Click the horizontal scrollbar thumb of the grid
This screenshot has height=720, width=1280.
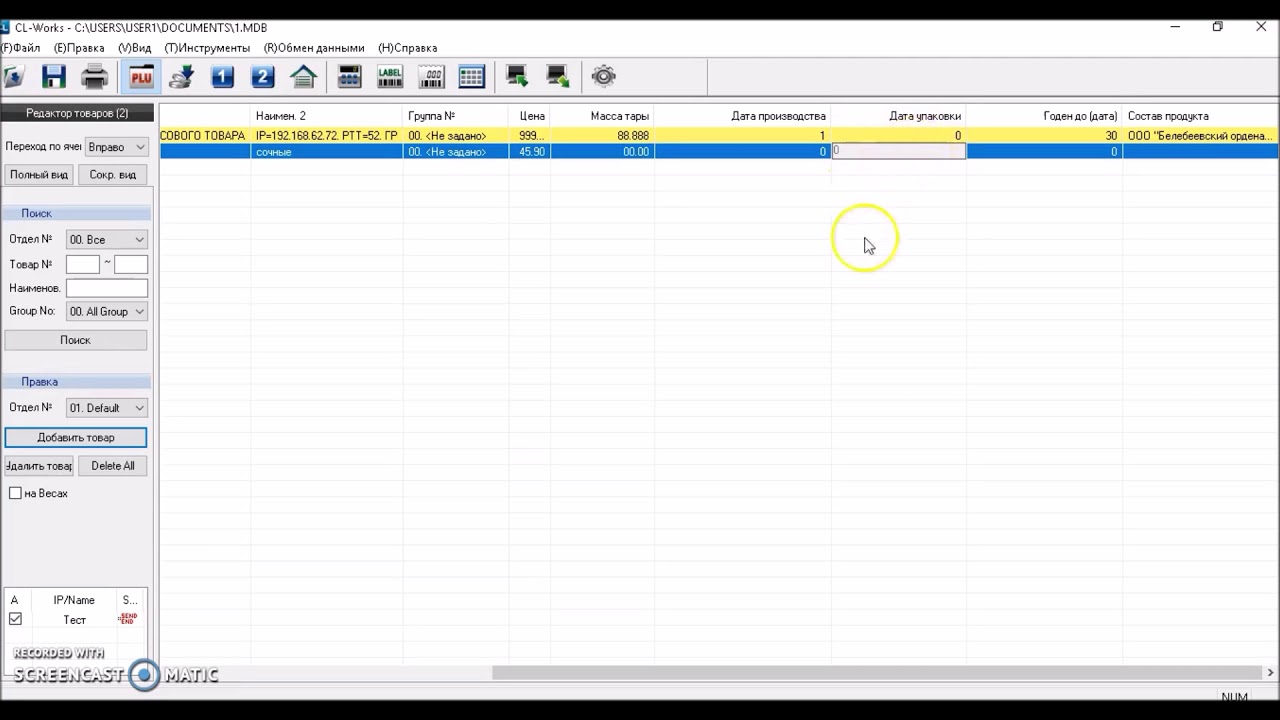point(876,673)
